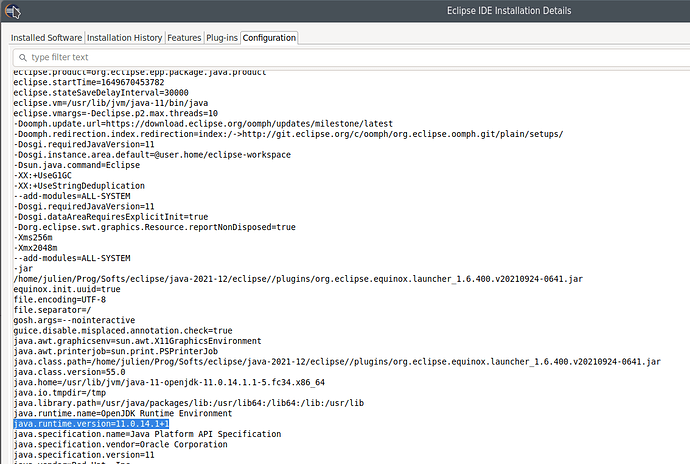Select the -jar line
The width and height of the screenshot is (690, 464).
(23, 269)
